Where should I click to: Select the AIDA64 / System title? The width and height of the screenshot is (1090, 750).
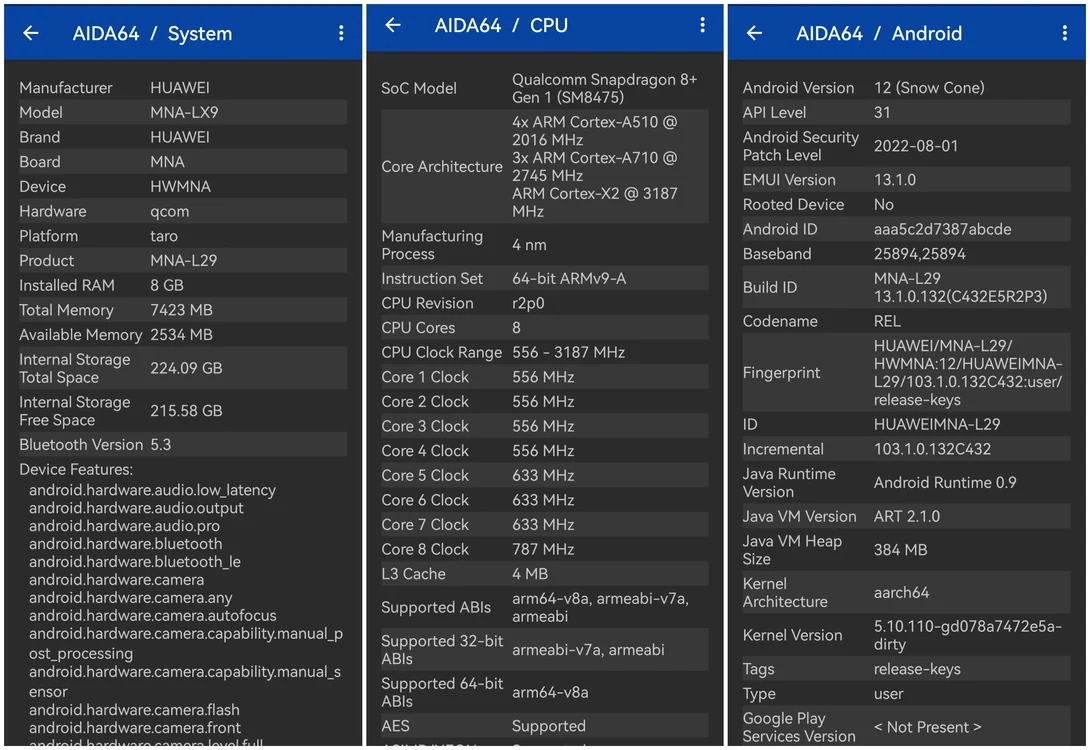click(x=152, y=33)
